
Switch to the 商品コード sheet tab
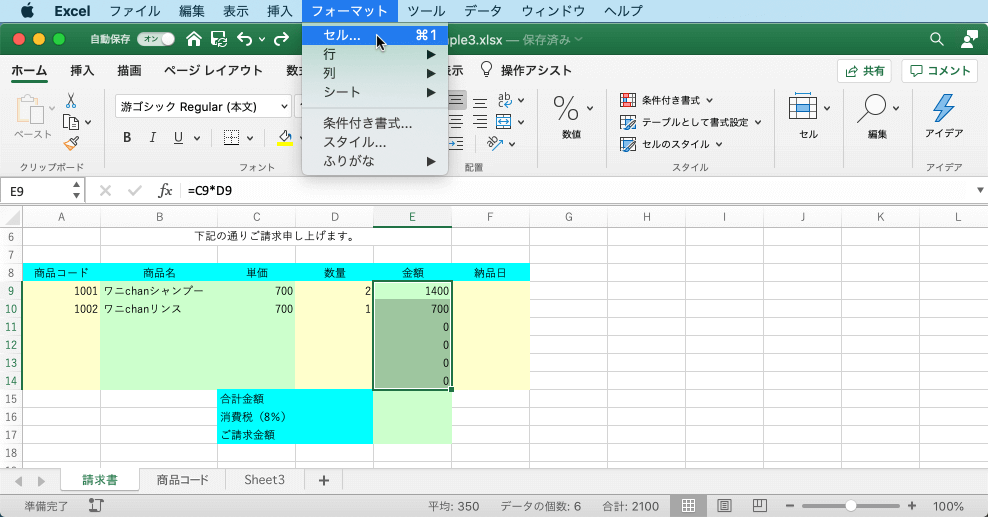(182, 480)
